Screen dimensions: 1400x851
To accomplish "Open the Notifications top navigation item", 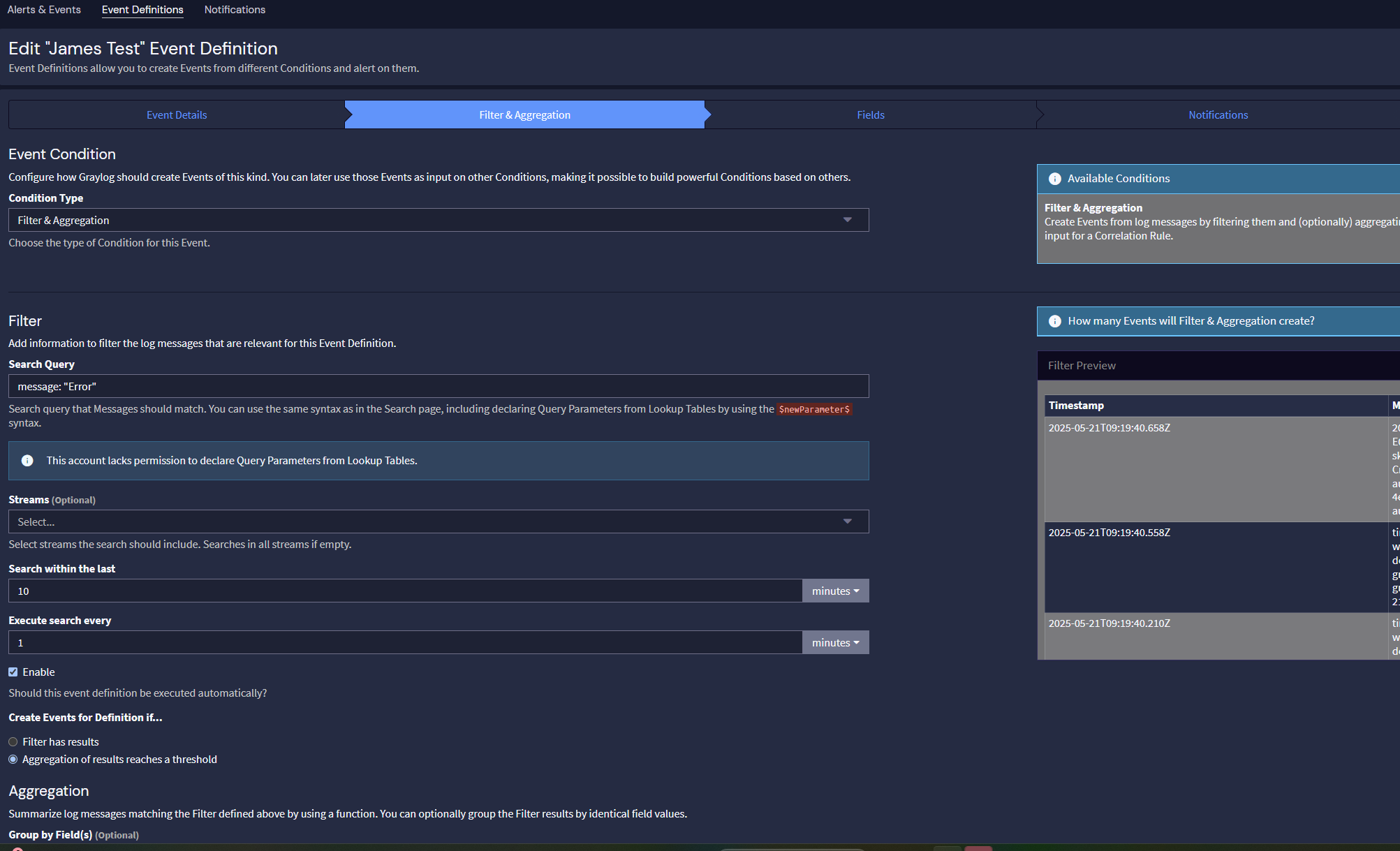I will [235, 10].
